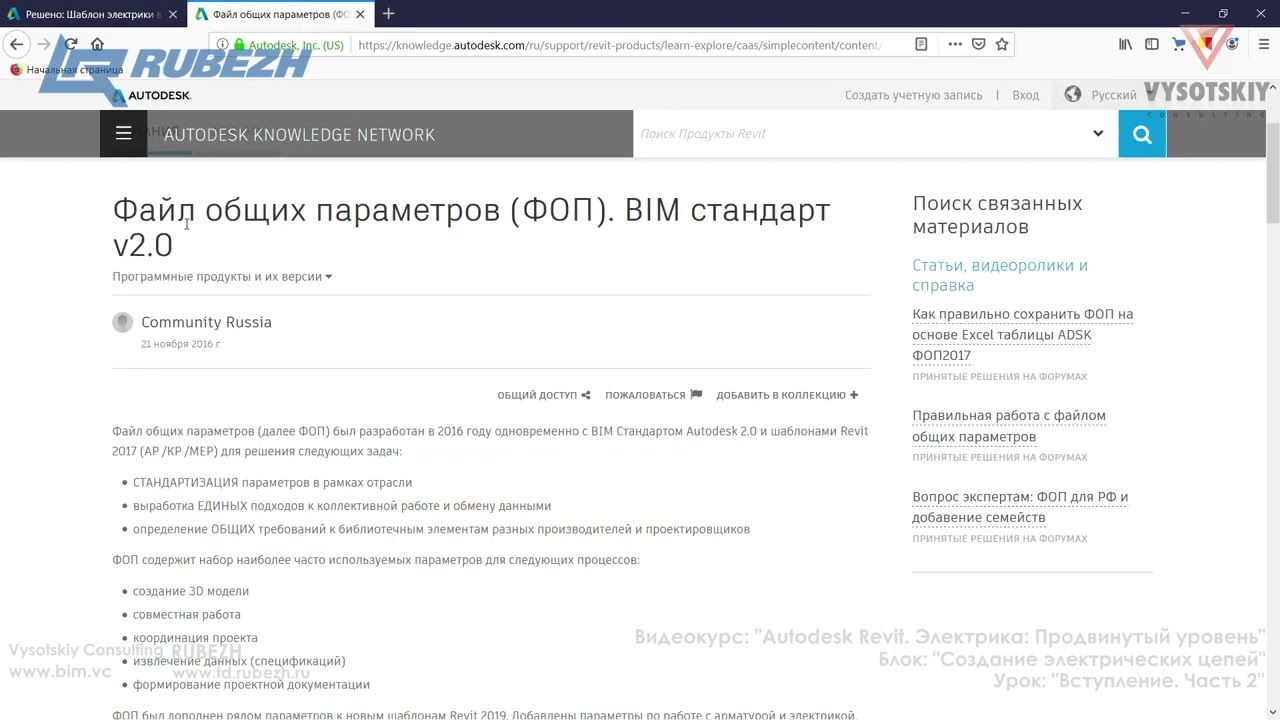Open 'Начальная страница' bookmark
Image resolution: width=1280 pixels, height=720 pixels.
tap(65, 70)
